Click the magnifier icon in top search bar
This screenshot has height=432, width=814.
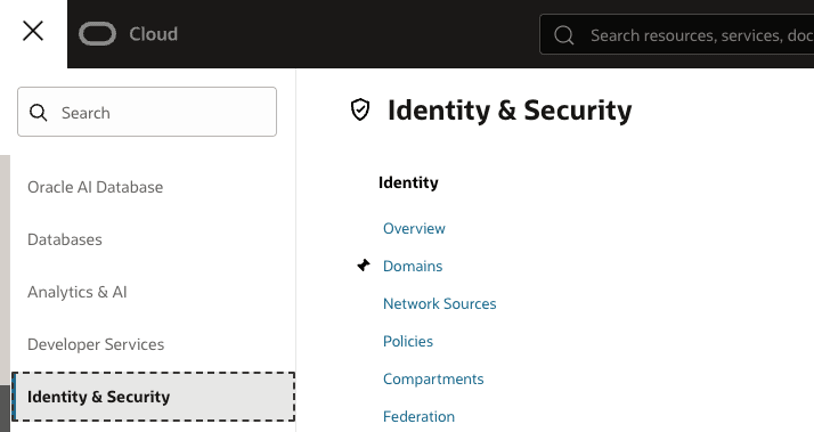[564, 35]
